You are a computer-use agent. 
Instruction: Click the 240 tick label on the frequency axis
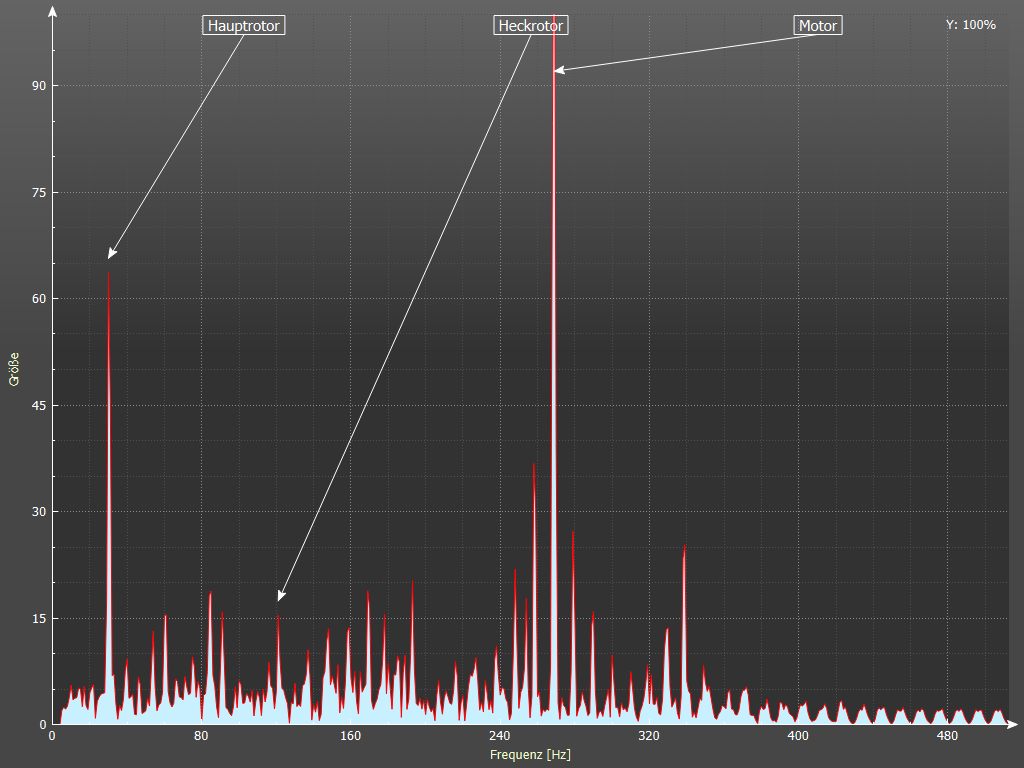[x=499, y=737]
